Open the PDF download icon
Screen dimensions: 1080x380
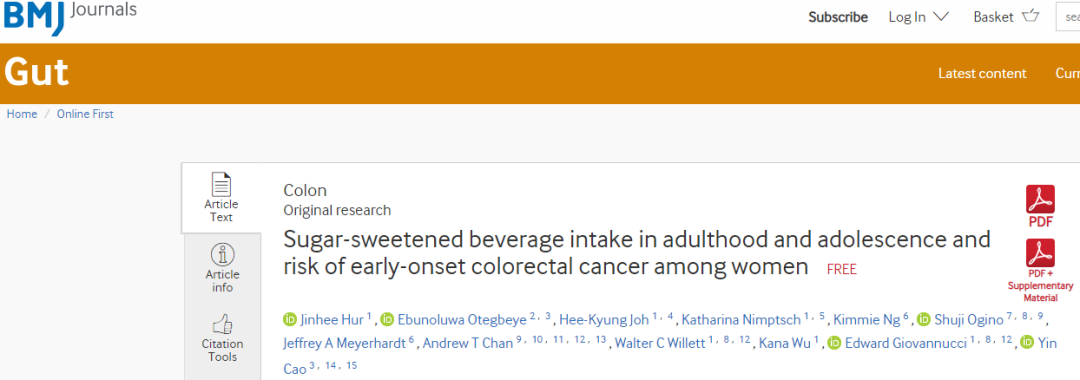tap(1040, 200)
